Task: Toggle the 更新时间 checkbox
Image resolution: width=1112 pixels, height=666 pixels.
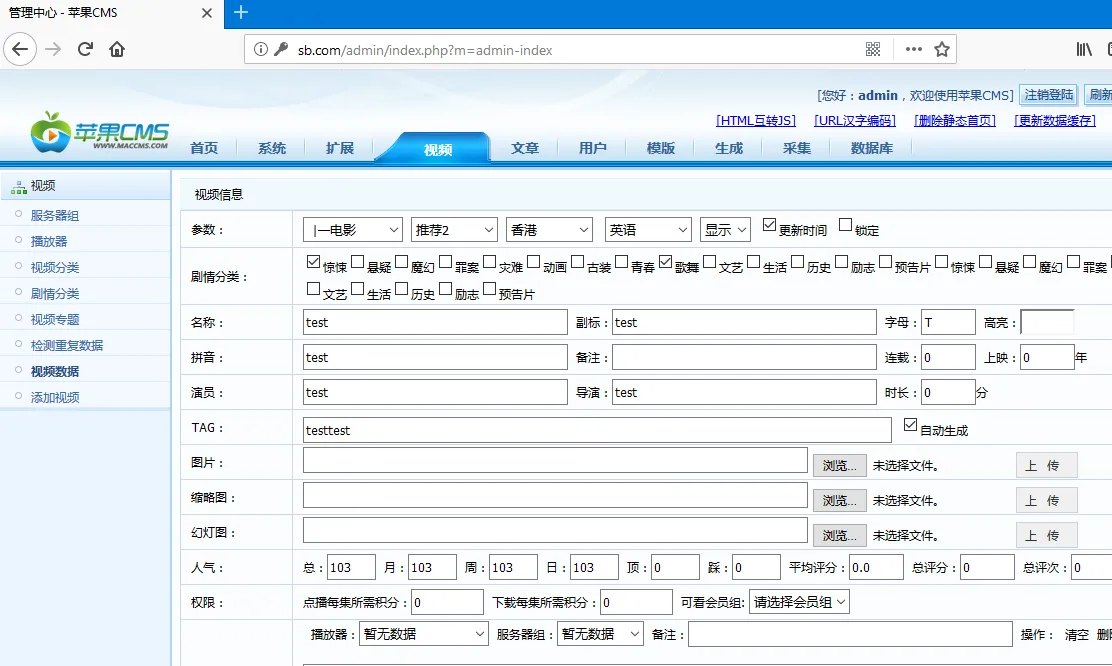Action: [x=769, y=225]
